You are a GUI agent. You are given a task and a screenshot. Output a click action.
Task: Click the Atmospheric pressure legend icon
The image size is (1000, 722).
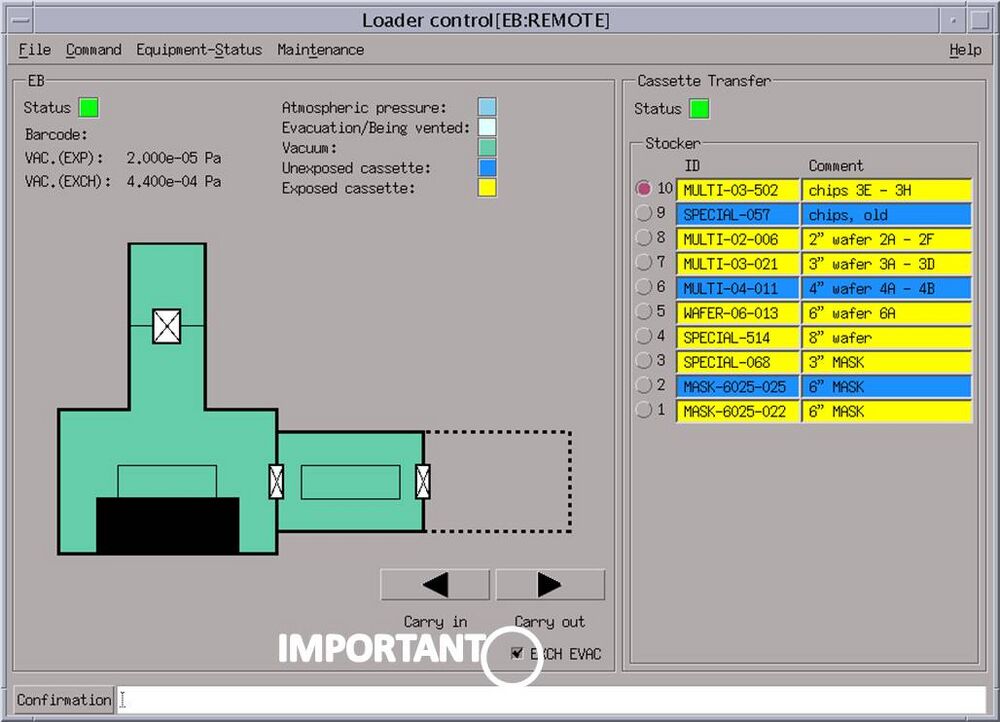(x=486, y=106)
